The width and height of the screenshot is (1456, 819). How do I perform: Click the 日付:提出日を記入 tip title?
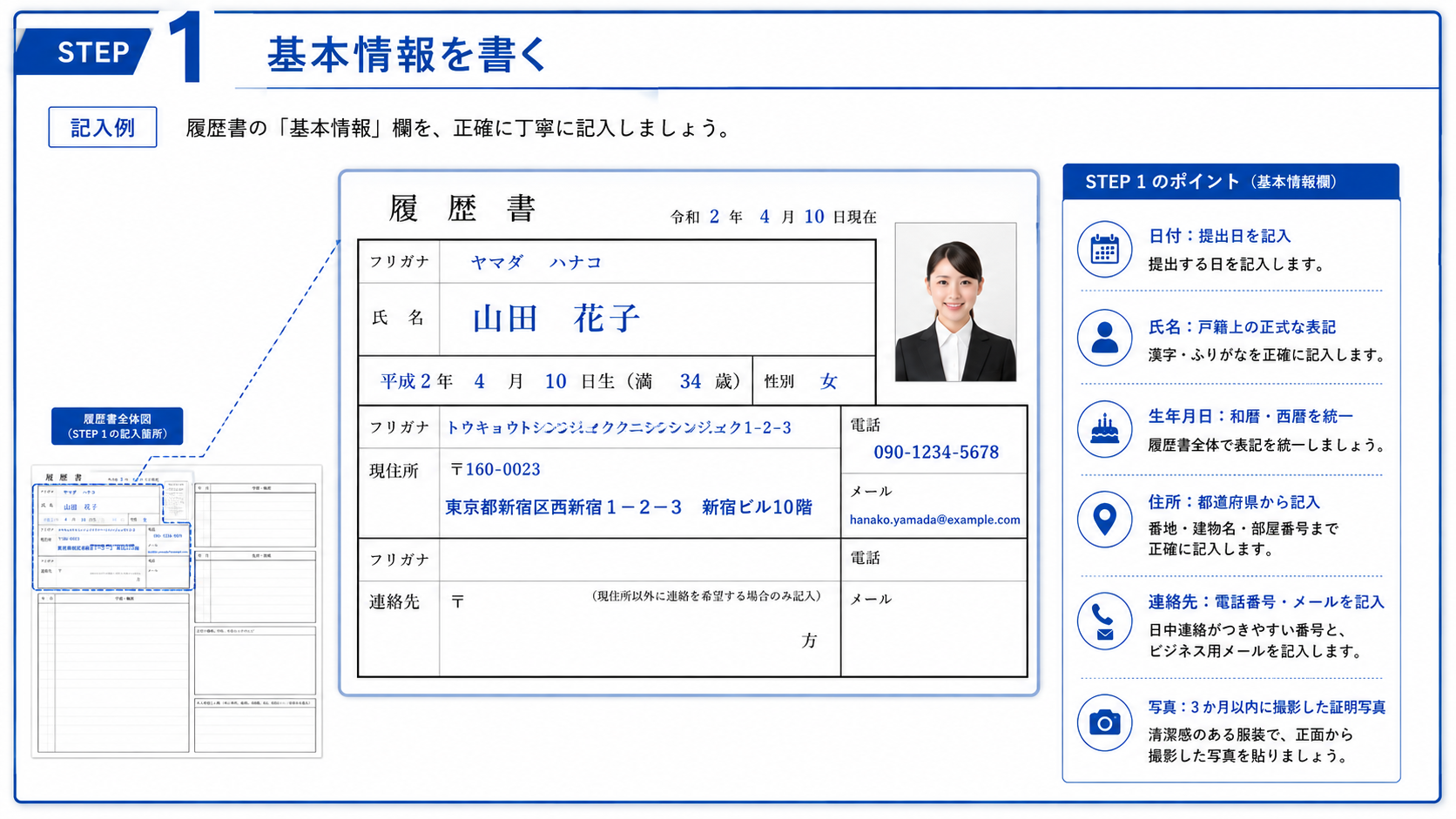[x=1219, y=236]
